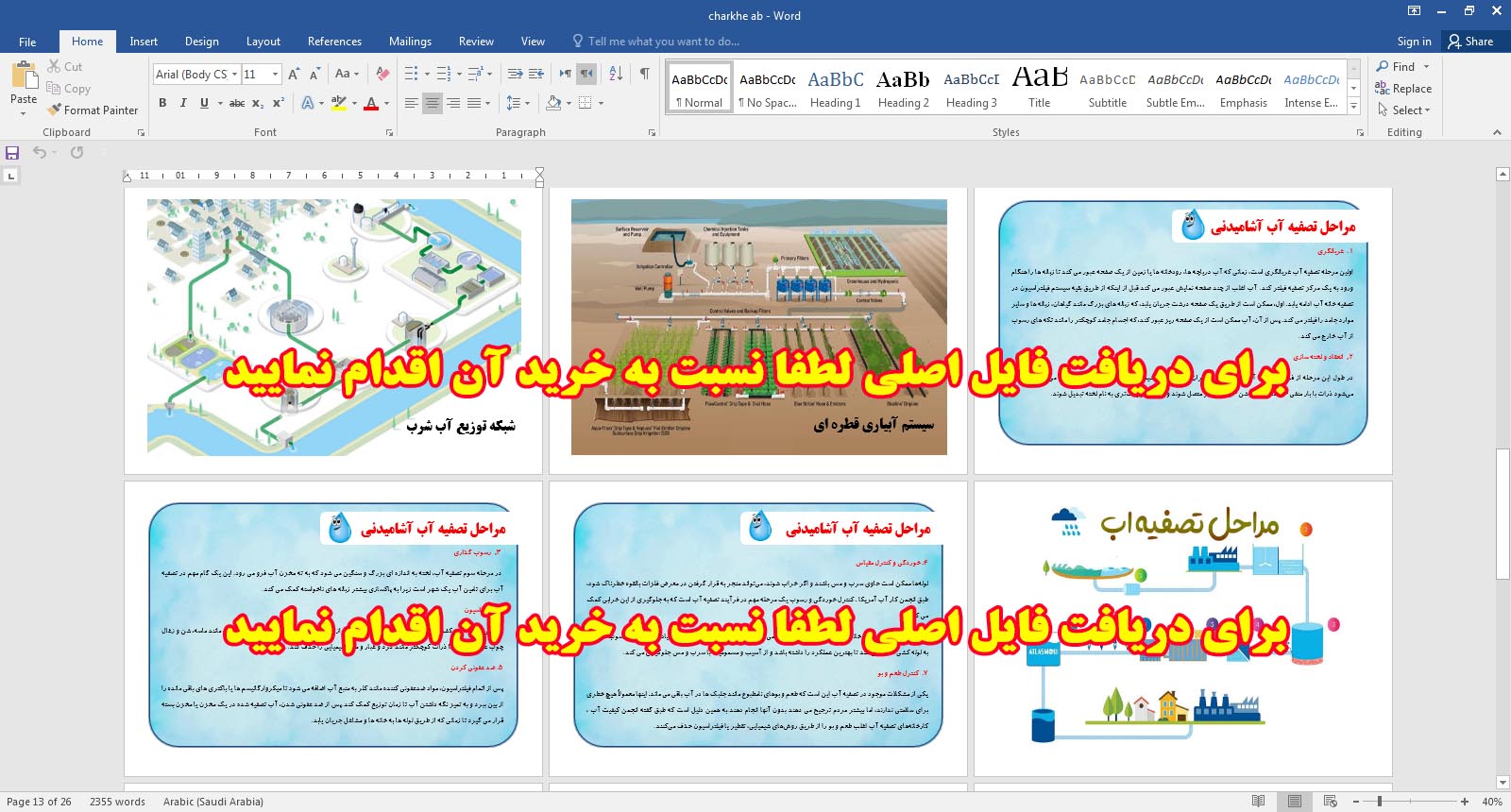1511x812 pixels.
Task: Click the Save icon in quick access toolbar
Action: coord(12,153)
